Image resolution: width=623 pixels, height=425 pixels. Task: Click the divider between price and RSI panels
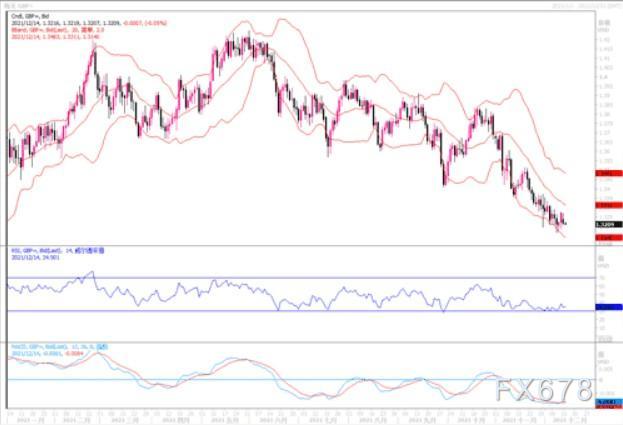point(301,245)
